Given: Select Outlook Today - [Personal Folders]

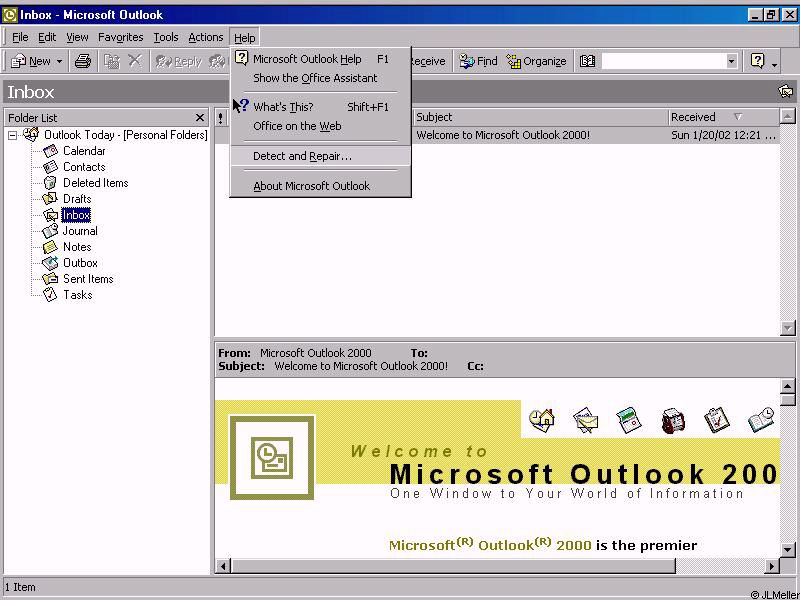Looking at the screenshot, I should 126,135.
